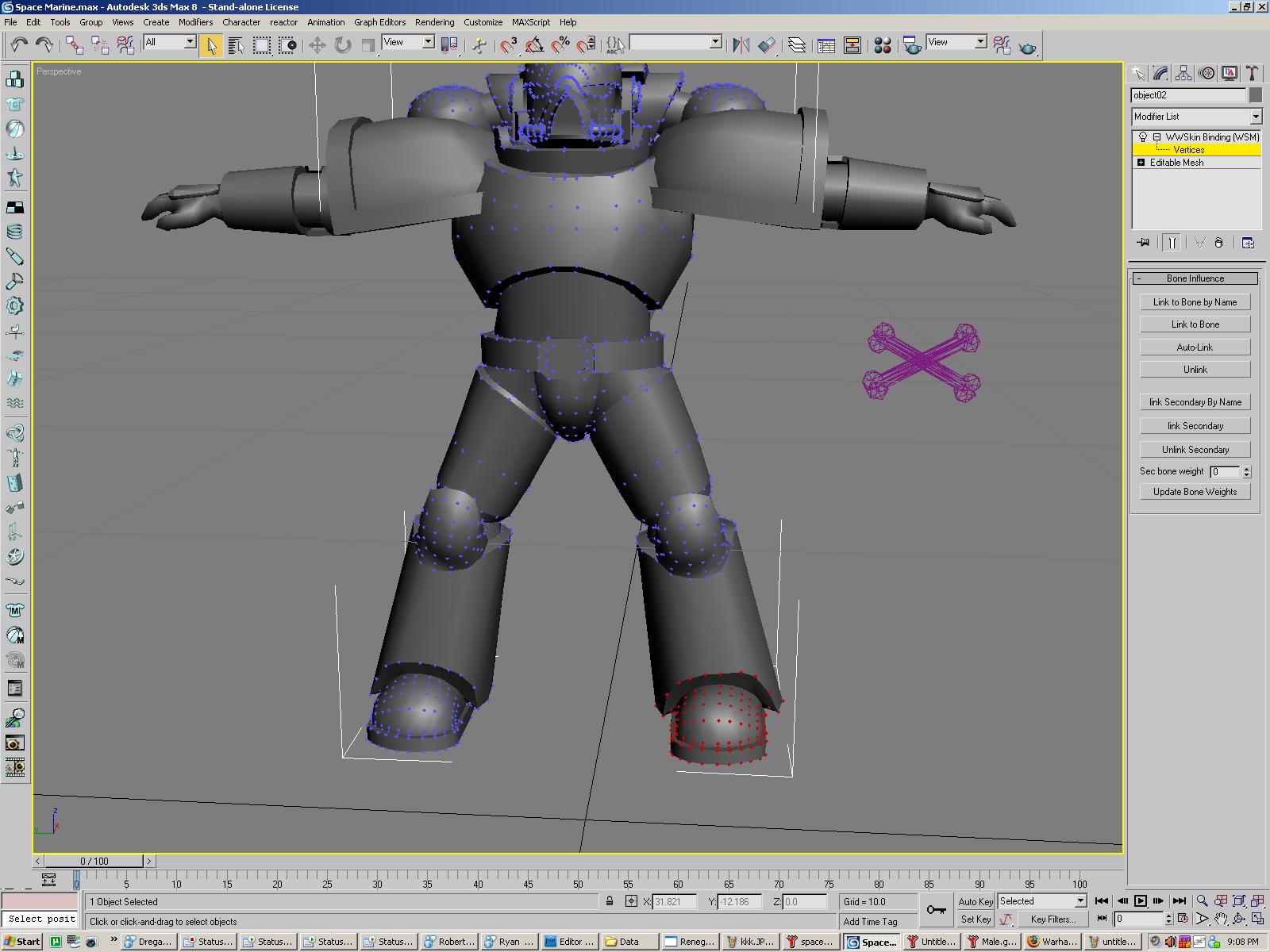Expand the Editable Mesh stack entry
1270x952 pixels.
pyautogui.click(x=1141, y=163)
